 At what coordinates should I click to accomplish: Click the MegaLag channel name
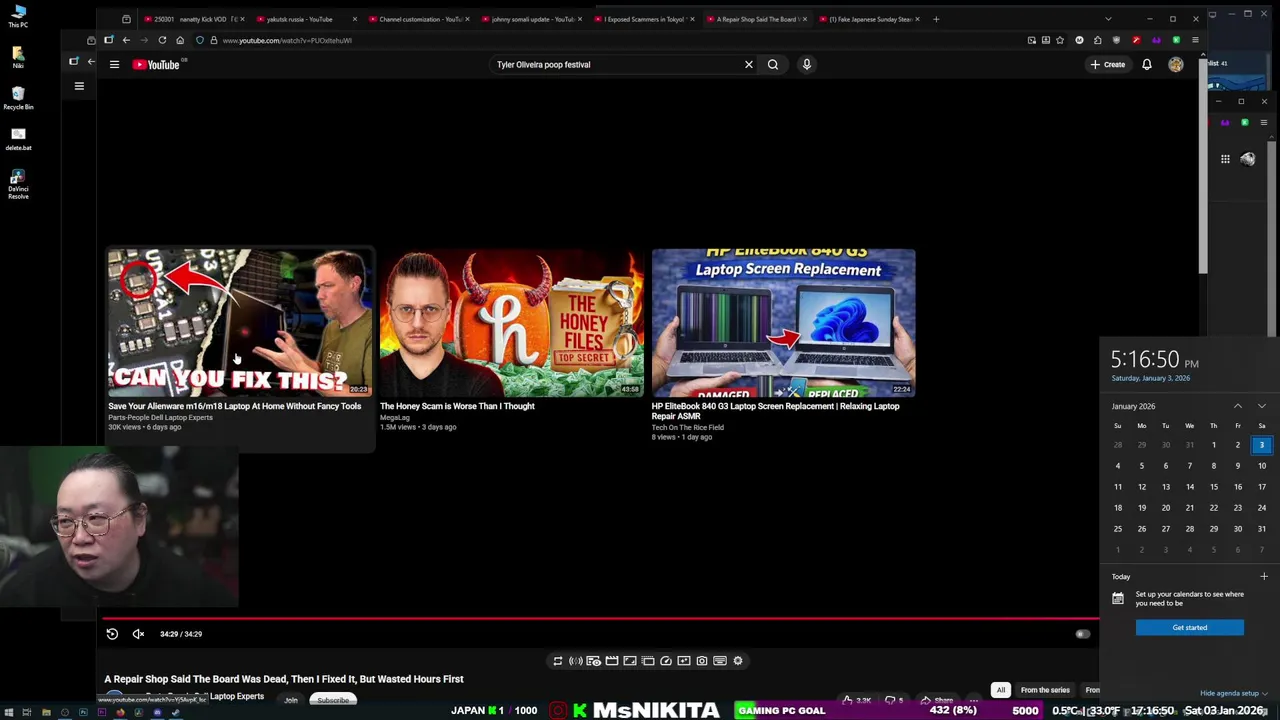pos(395,417)
